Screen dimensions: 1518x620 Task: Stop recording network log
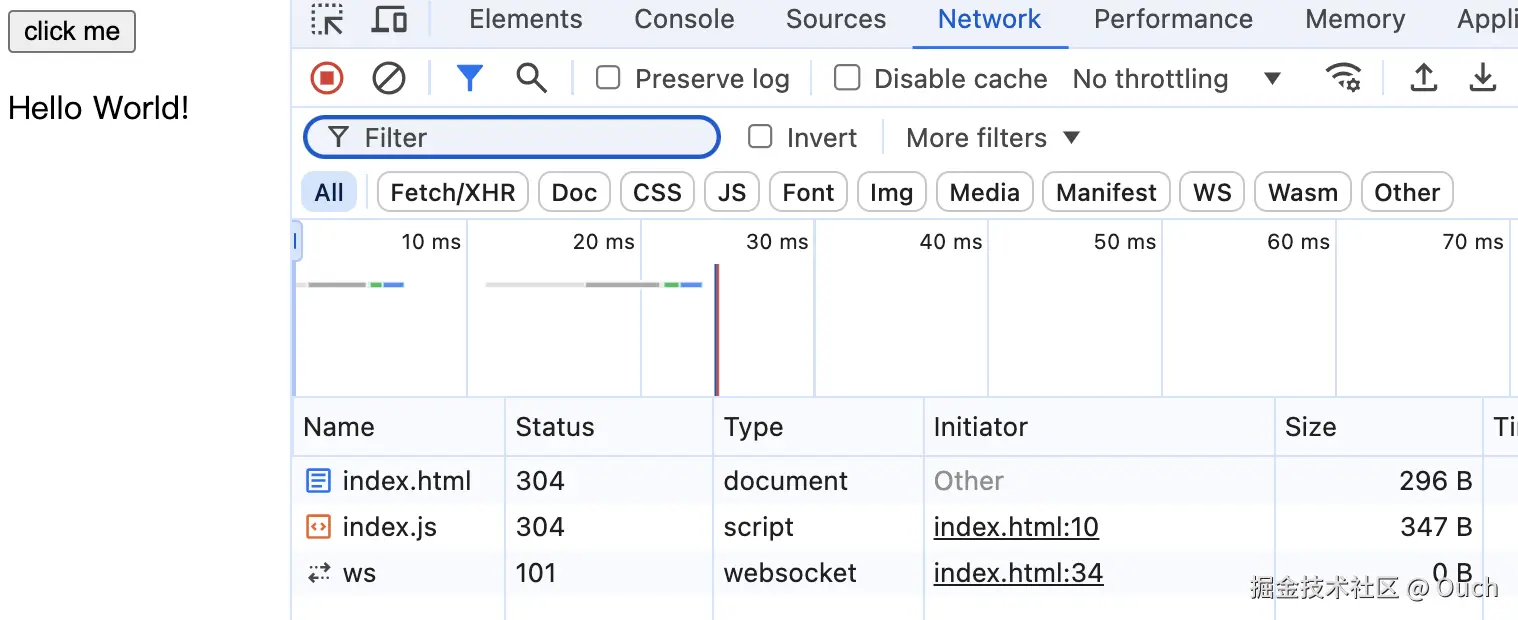pos(326,78)
